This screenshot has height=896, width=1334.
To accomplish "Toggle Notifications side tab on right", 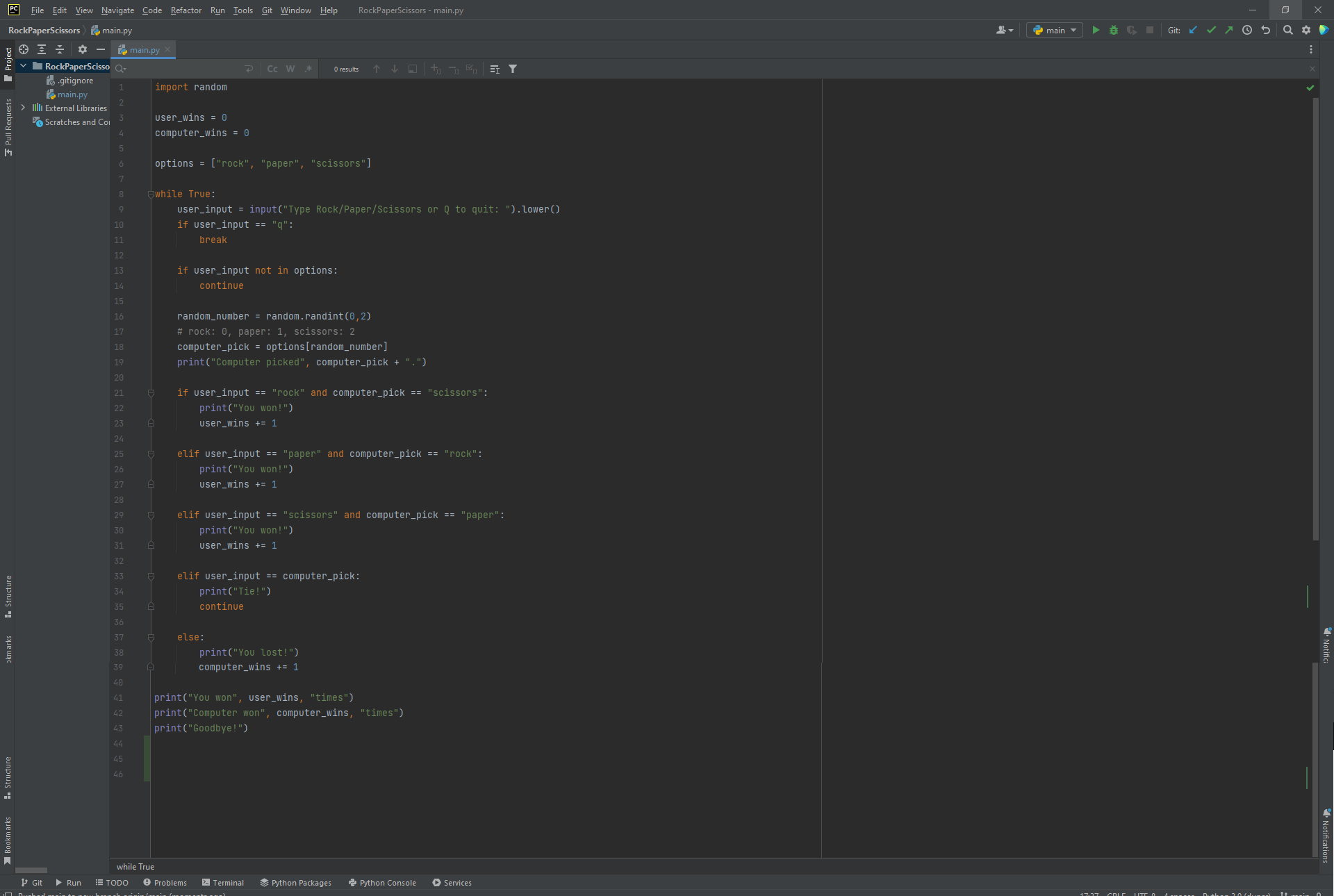I will (1326, 835).
